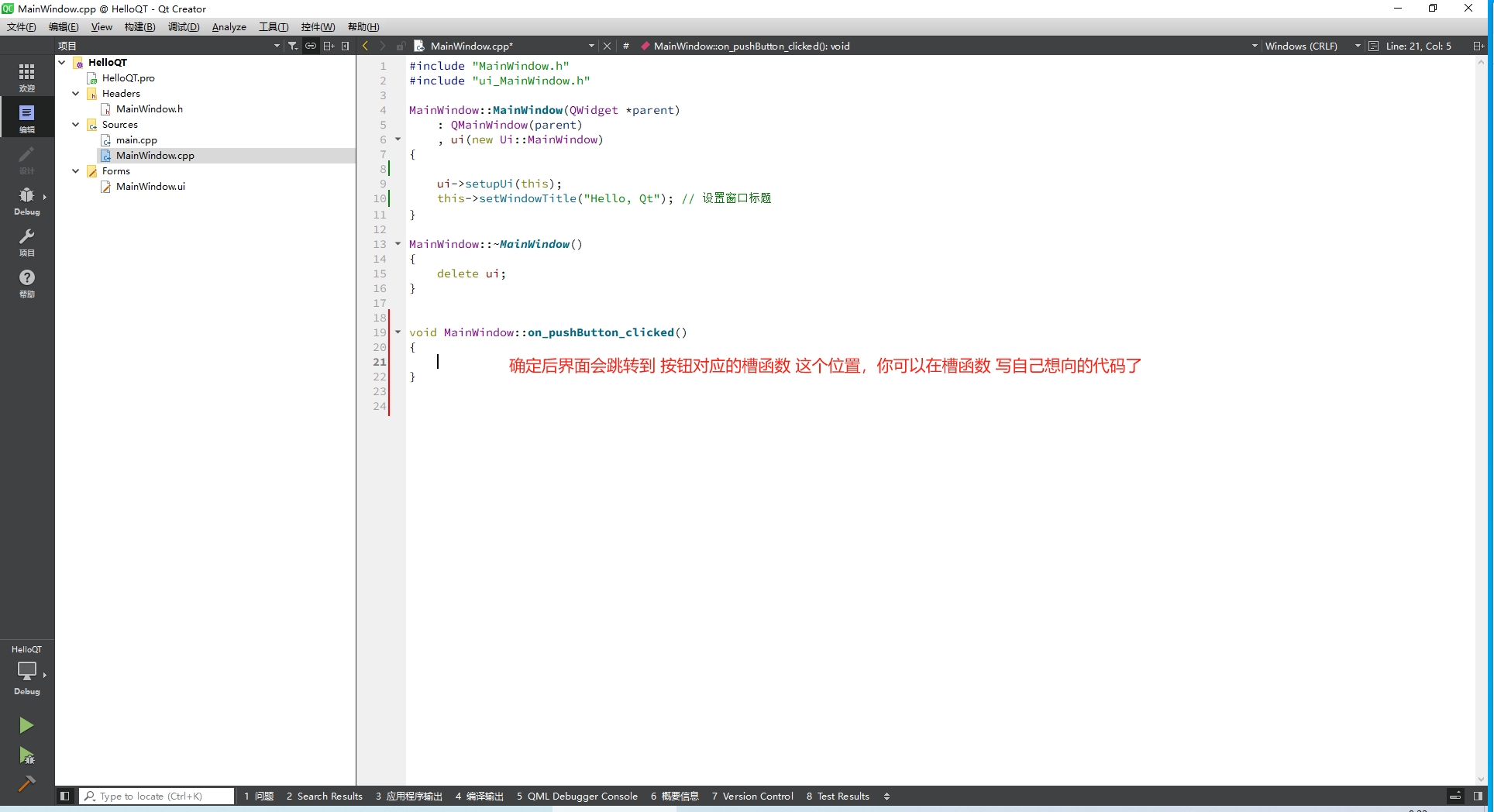This screenshot has width=1494, height=812.
Task: Click the Run button (green triangle)
Action: (x=26, y=725)
